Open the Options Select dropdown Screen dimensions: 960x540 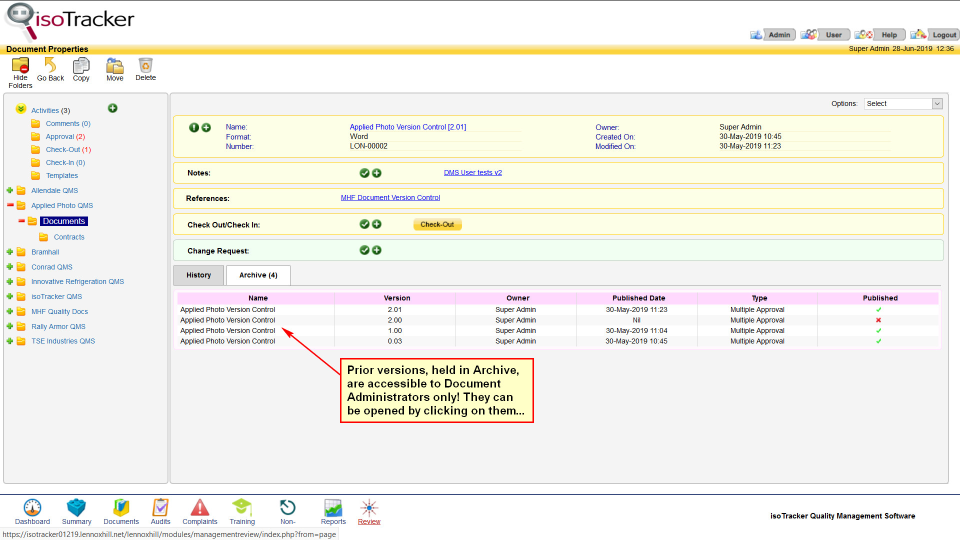(x=903, y=104)
